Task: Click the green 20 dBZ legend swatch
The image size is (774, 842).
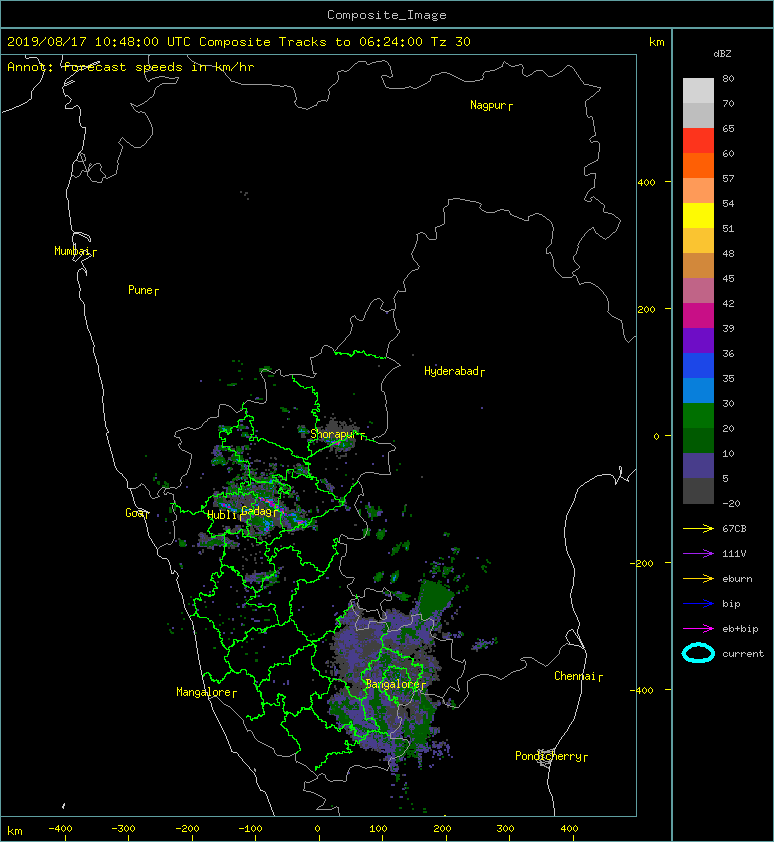Action: tap(698, 415)
